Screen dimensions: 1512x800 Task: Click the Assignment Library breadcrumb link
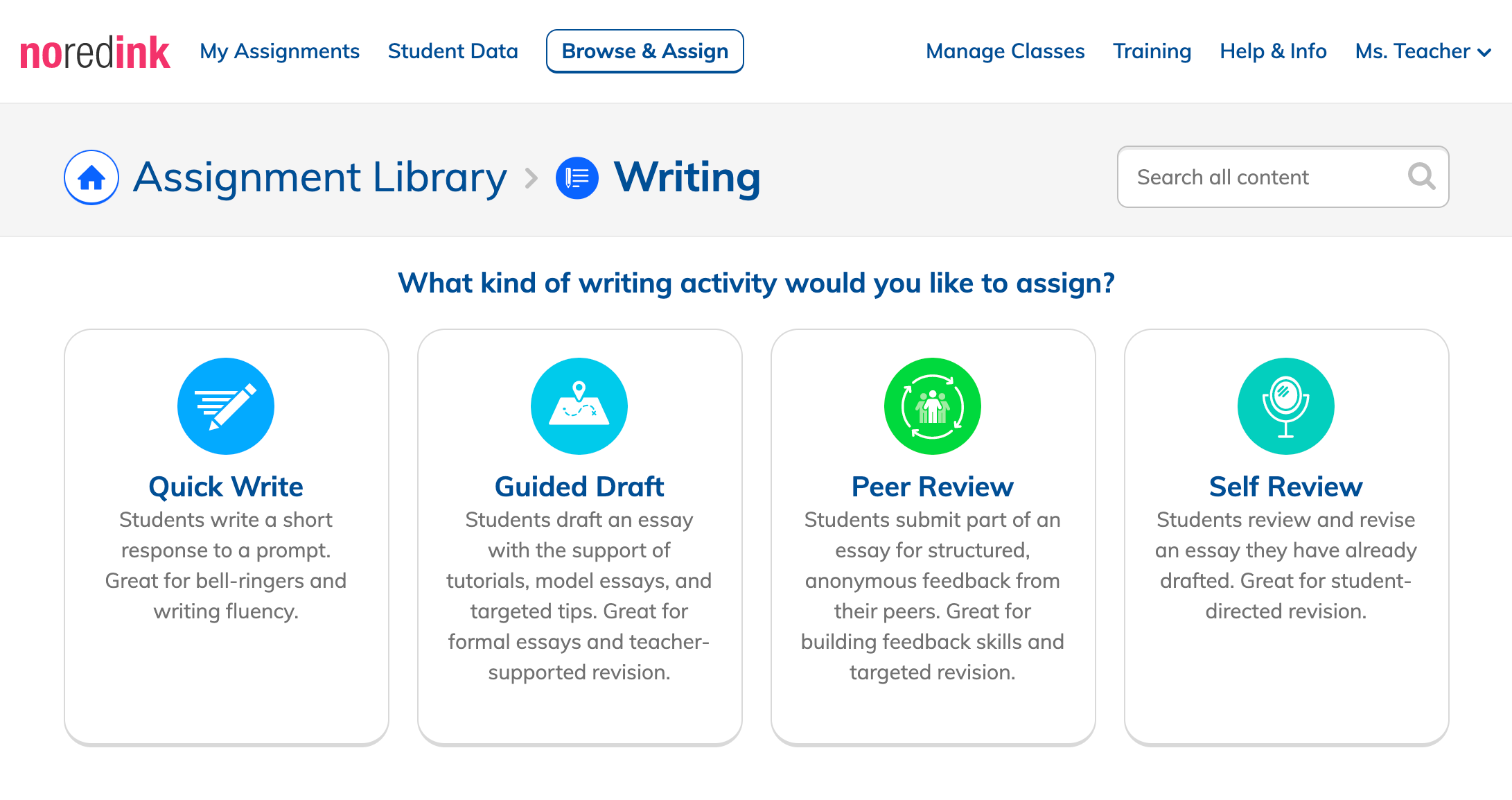[x=320, y=177]
